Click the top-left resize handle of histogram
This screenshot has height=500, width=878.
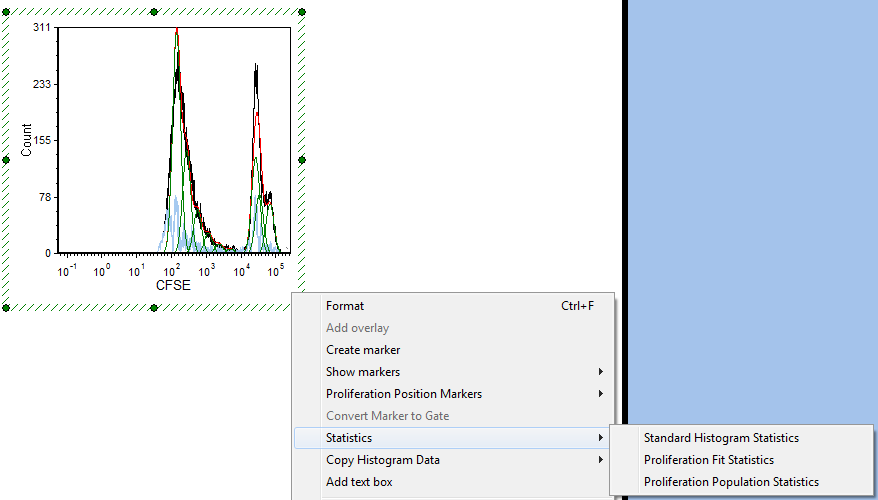(x=6, y=12)
